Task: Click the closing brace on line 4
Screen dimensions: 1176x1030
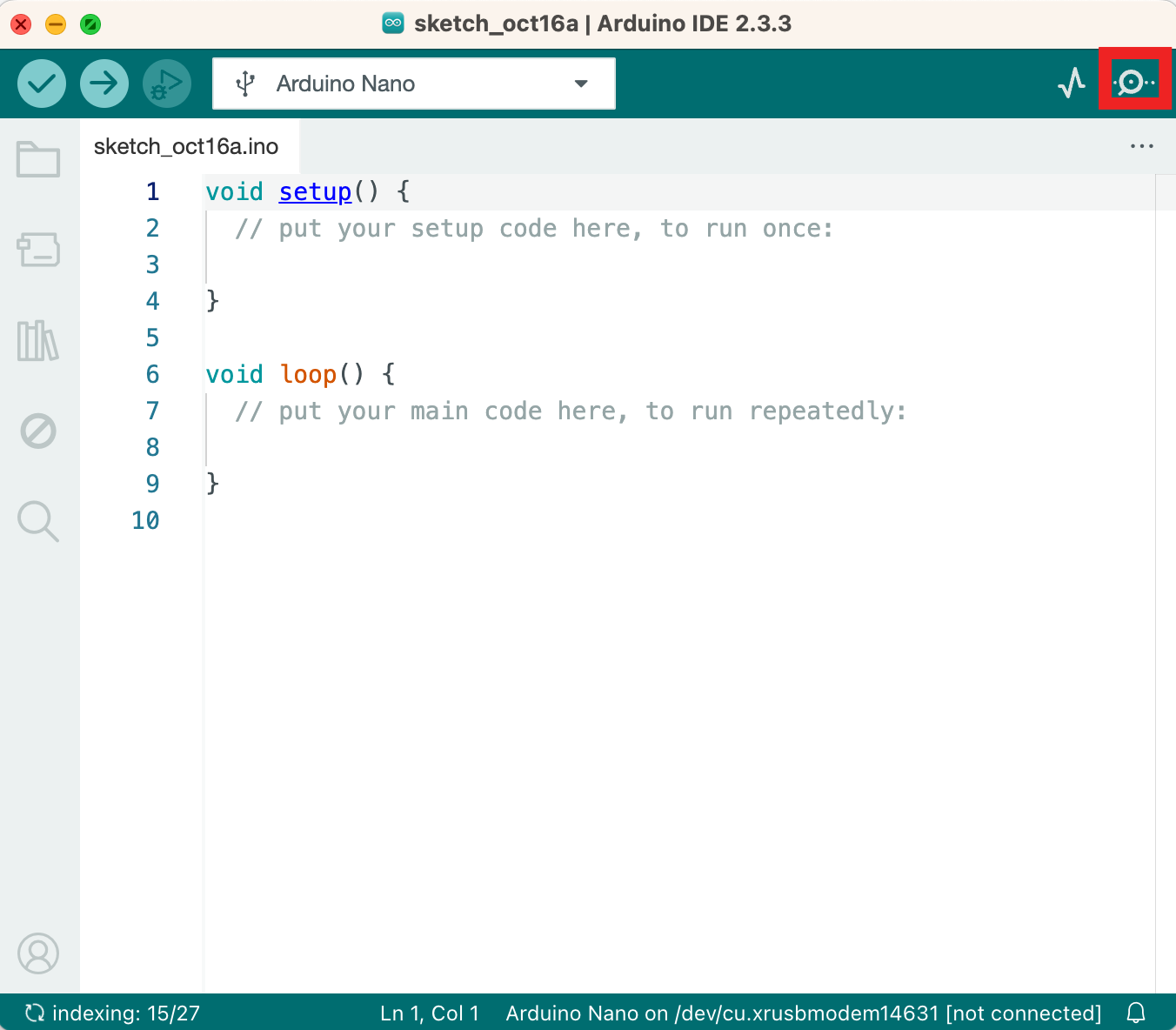Action: coord(212,301)
